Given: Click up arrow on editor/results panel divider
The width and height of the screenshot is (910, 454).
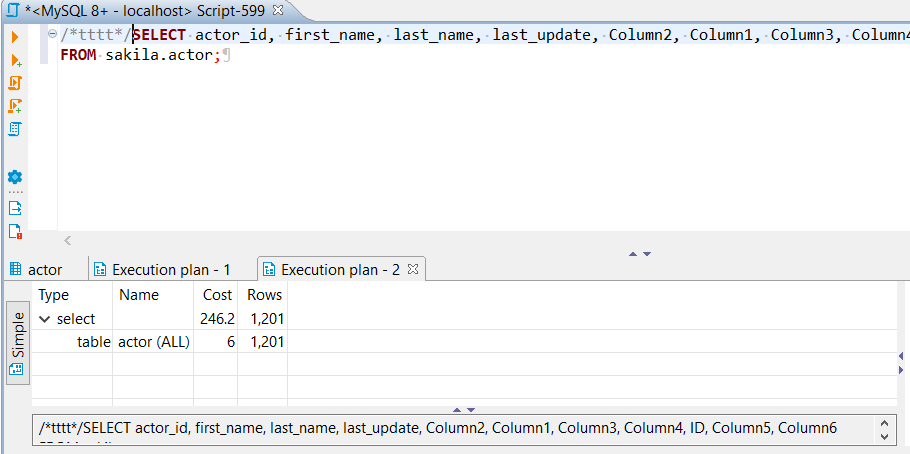Looking at the screenshot, I should [x=633, y=254].
